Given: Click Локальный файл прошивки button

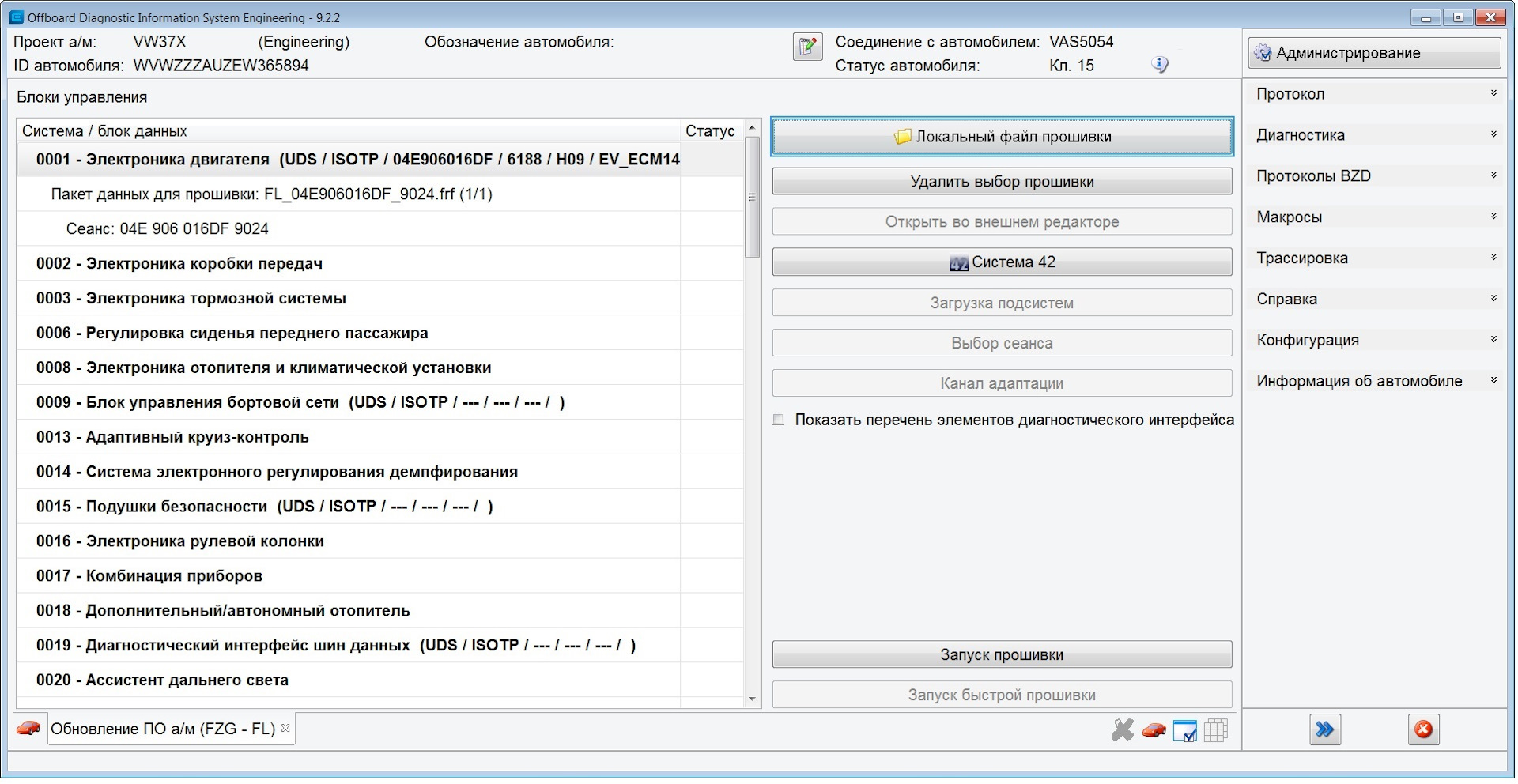Looking at the screenshot, I should (x=1002, y=137).
